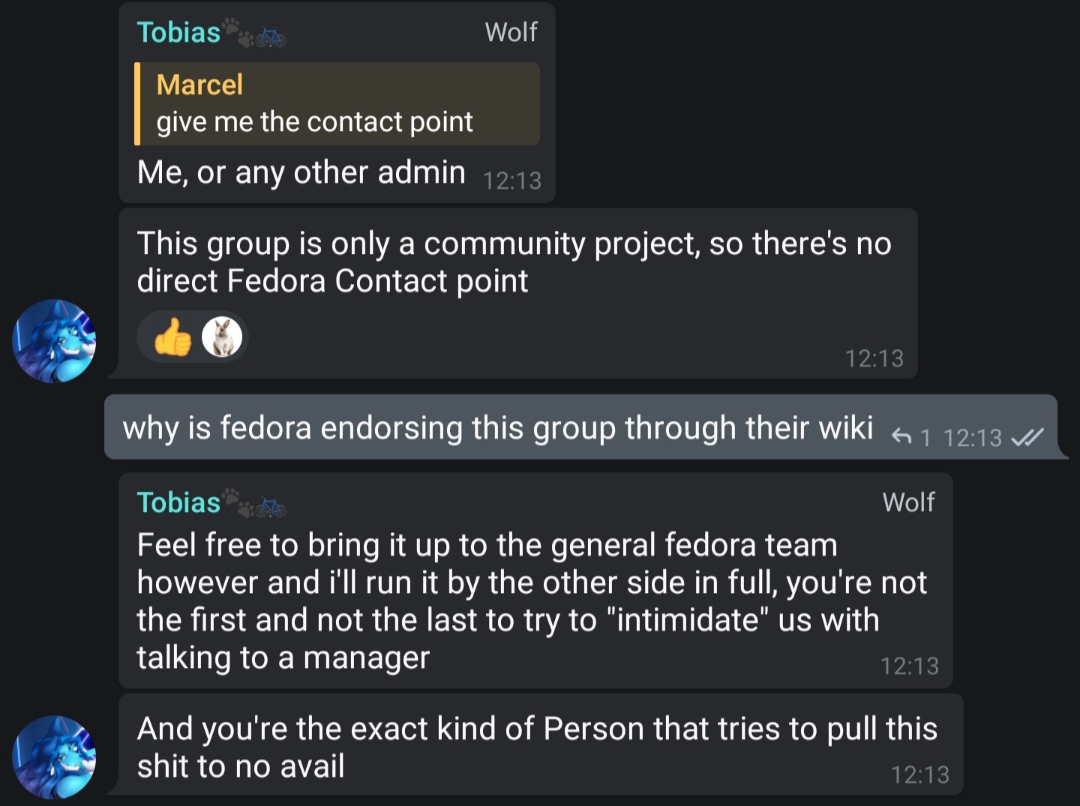Click the Wolf admin tag above the Marcel quote
This screenshot has height=806, width=1080.
tap(511, 33)
